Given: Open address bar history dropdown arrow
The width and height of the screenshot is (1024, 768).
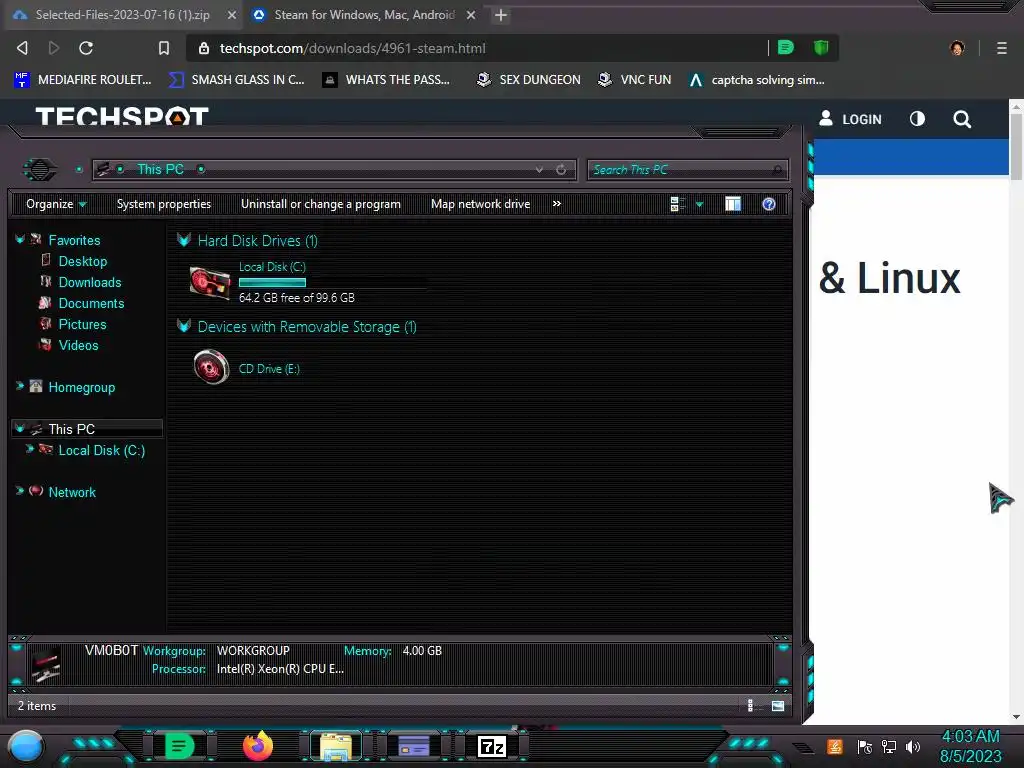Looking at the screenshot, I should tap(539, 170).
